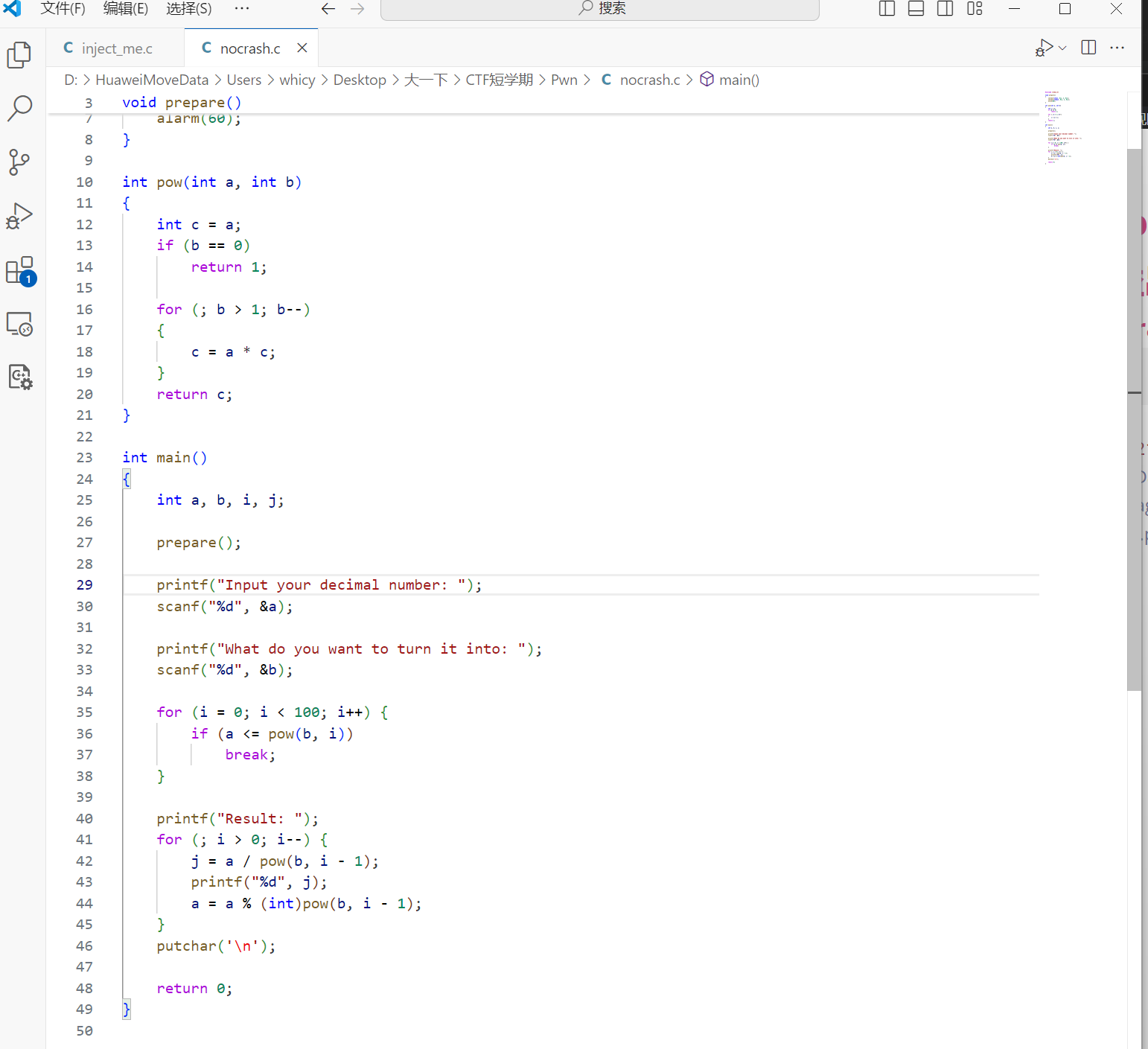This screenshot has width=1148, height=1049.
Task: Click the vertical editor scrollbar
Action: 1135,420
